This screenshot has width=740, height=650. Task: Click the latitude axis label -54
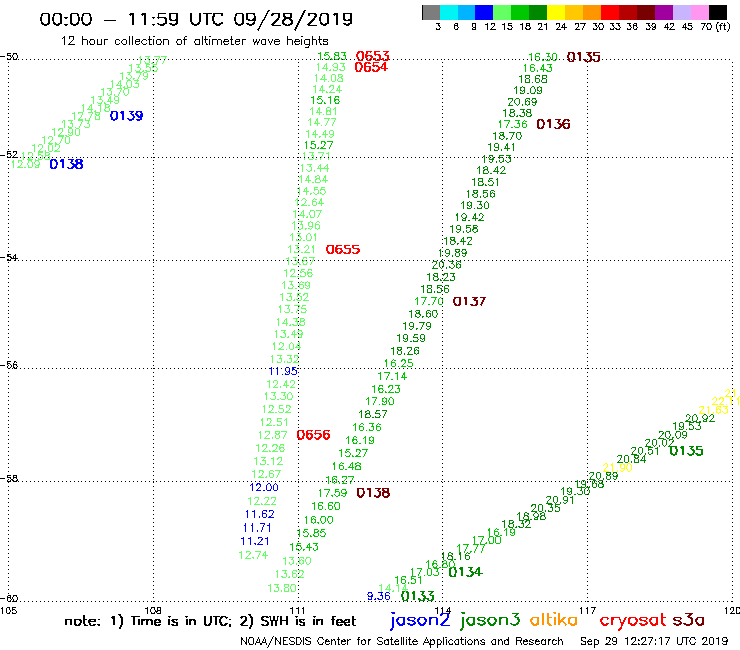coord(9,257)
